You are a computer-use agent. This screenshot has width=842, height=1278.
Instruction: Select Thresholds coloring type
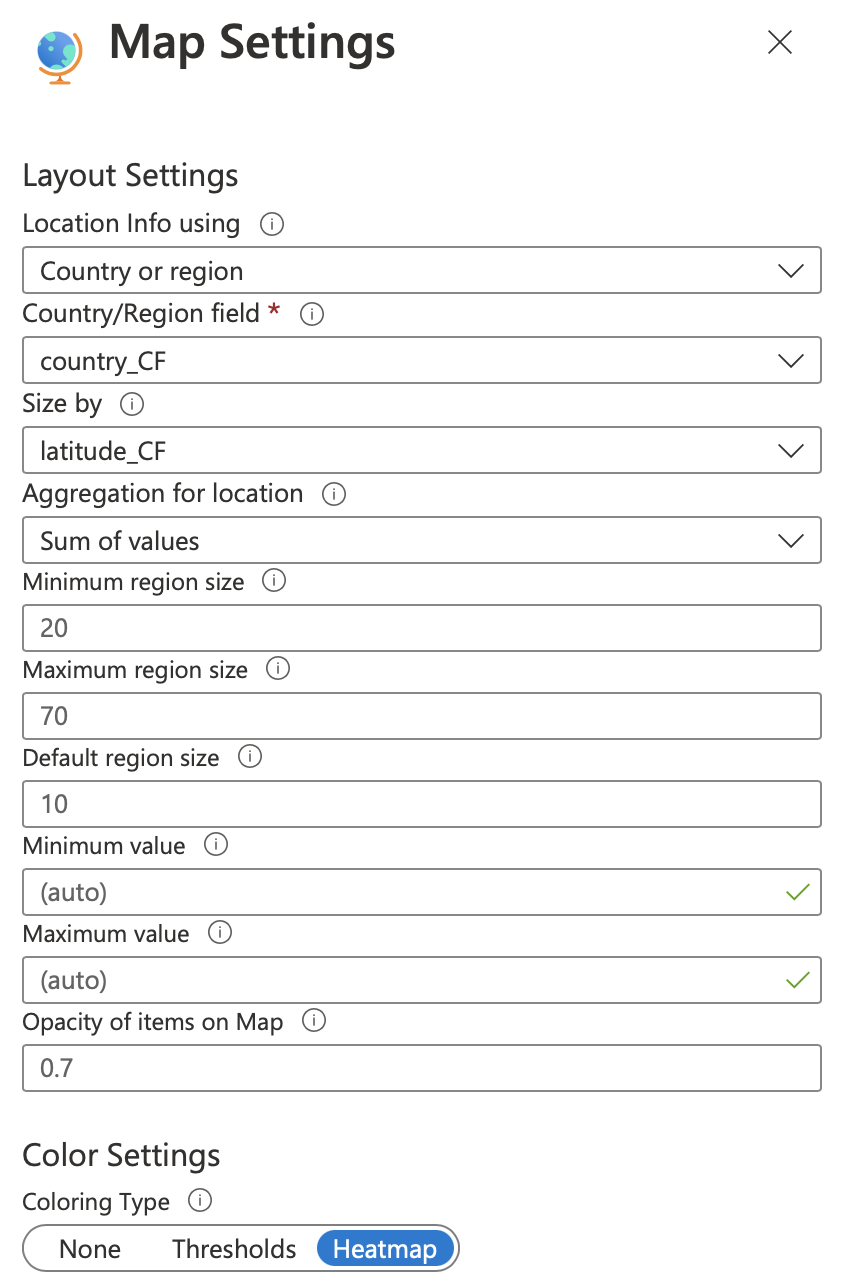pos(234,1249)
